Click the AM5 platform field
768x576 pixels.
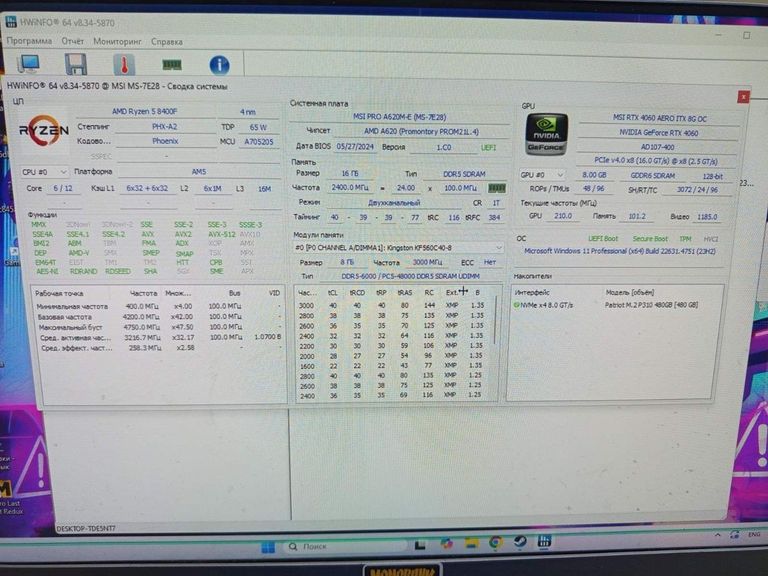198,172
